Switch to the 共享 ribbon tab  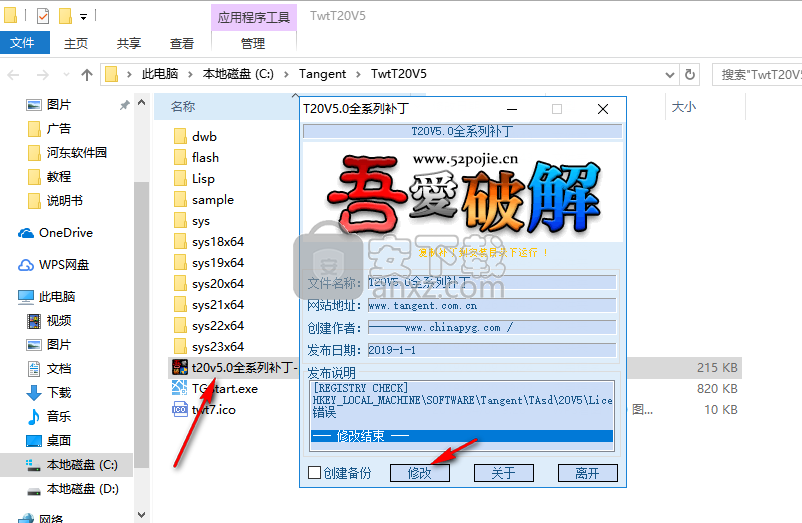pyautogui.click(x=129, y=43)
